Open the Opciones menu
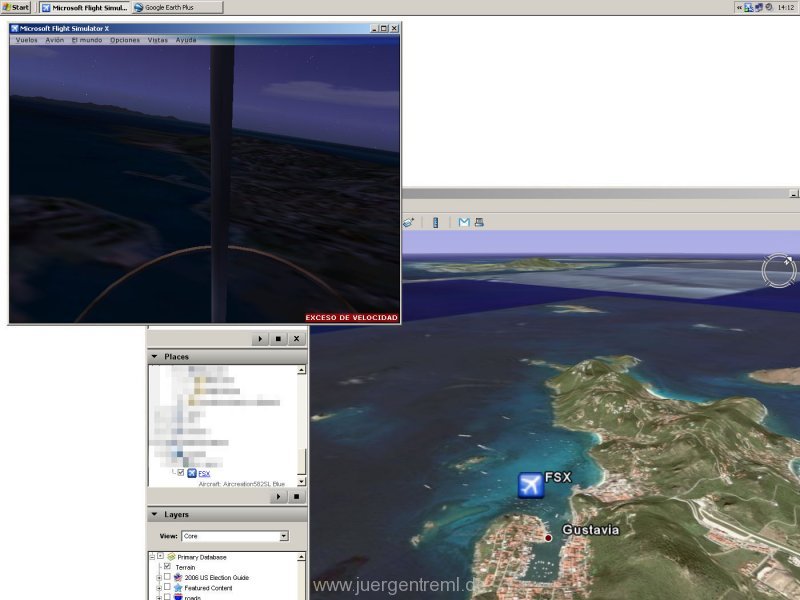The width and height of the screenshot is (800, 600). tap(125, 40)
